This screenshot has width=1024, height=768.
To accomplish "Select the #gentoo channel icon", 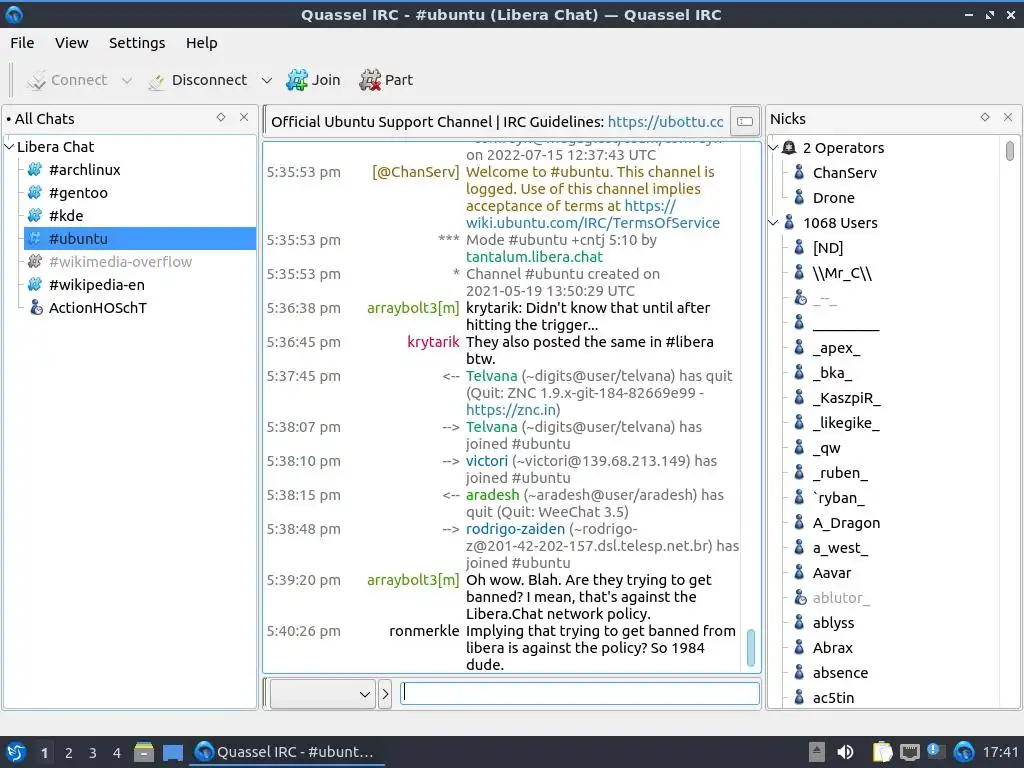I will click(x=35, y=193).
